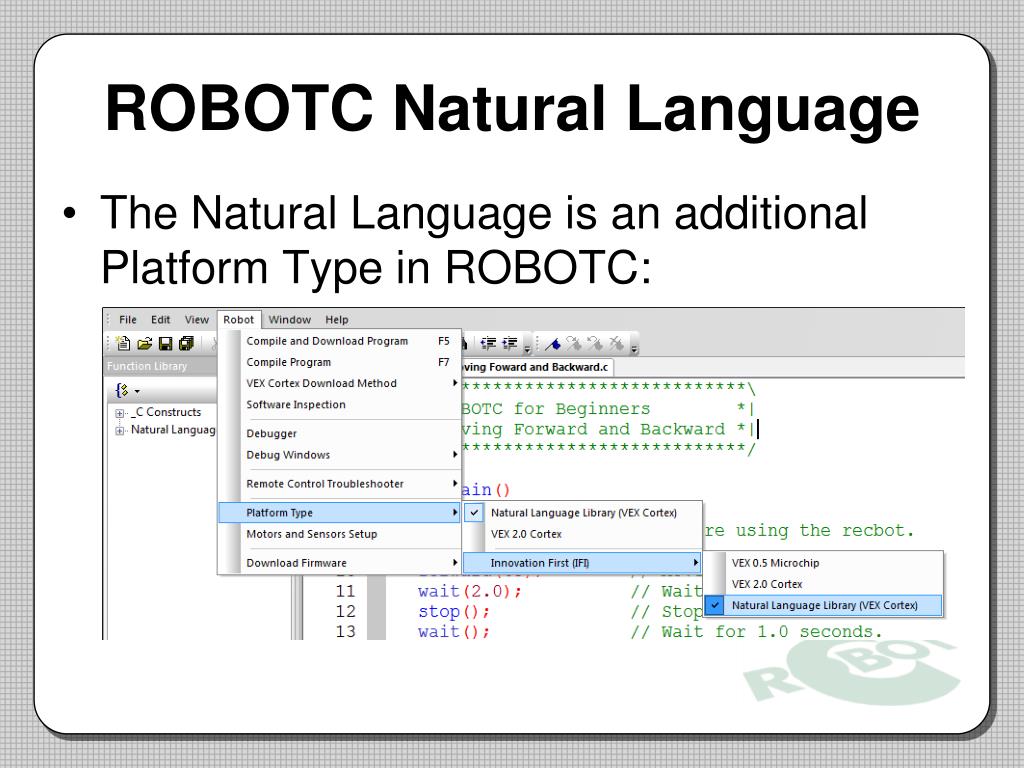The height and width of the screenshot is (768, 1024).
Task: Click the New File toolbar icon
Action: coord(123,344)
